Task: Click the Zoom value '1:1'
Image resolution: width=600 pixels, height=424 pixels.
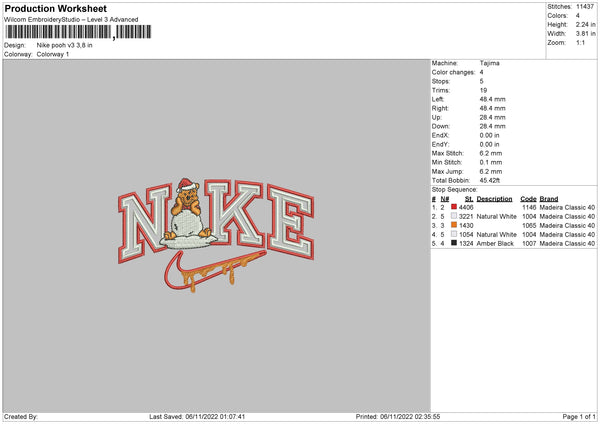Action: pos(580,43)
